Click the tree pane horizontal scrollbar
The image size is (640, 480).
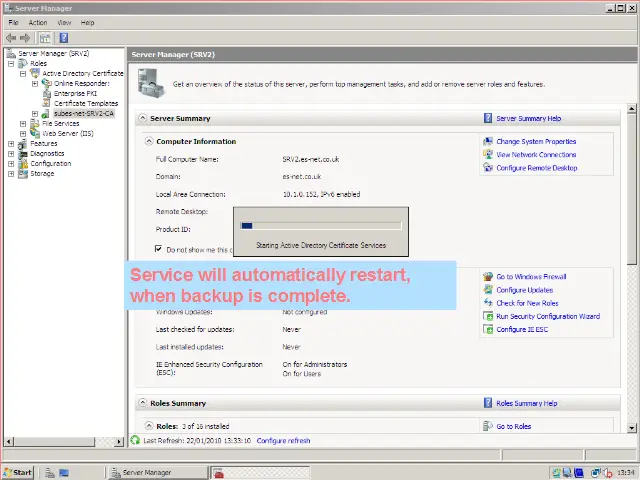tap(64, 441)
